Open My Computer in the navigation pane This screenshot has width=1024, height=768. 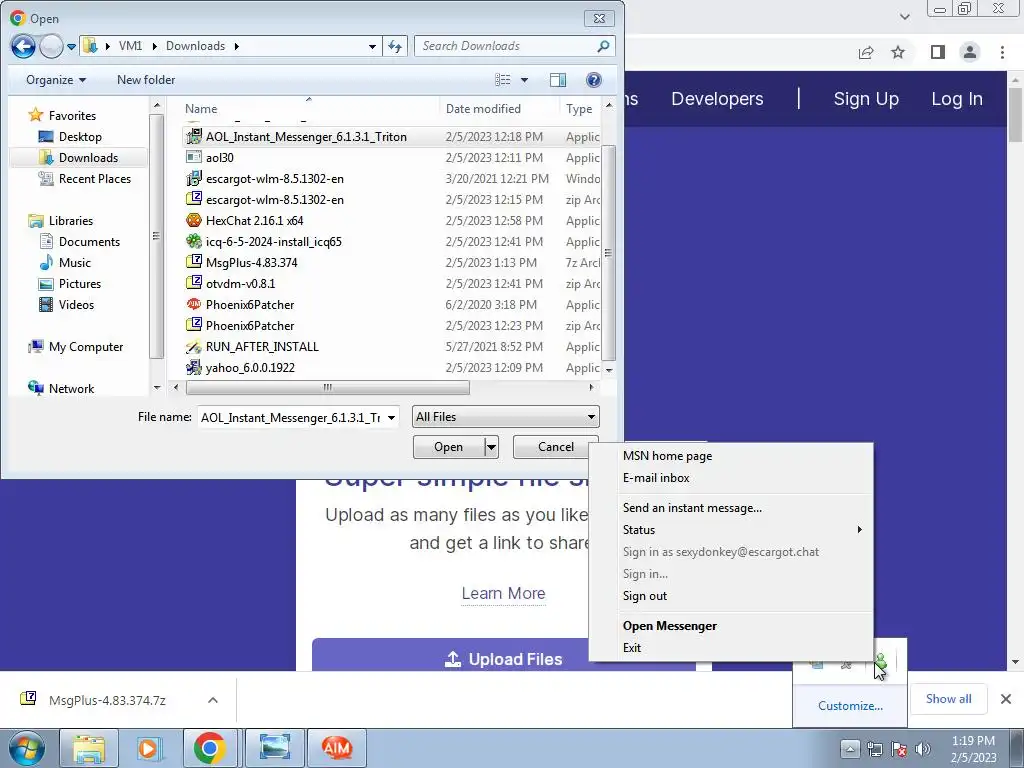86,347
